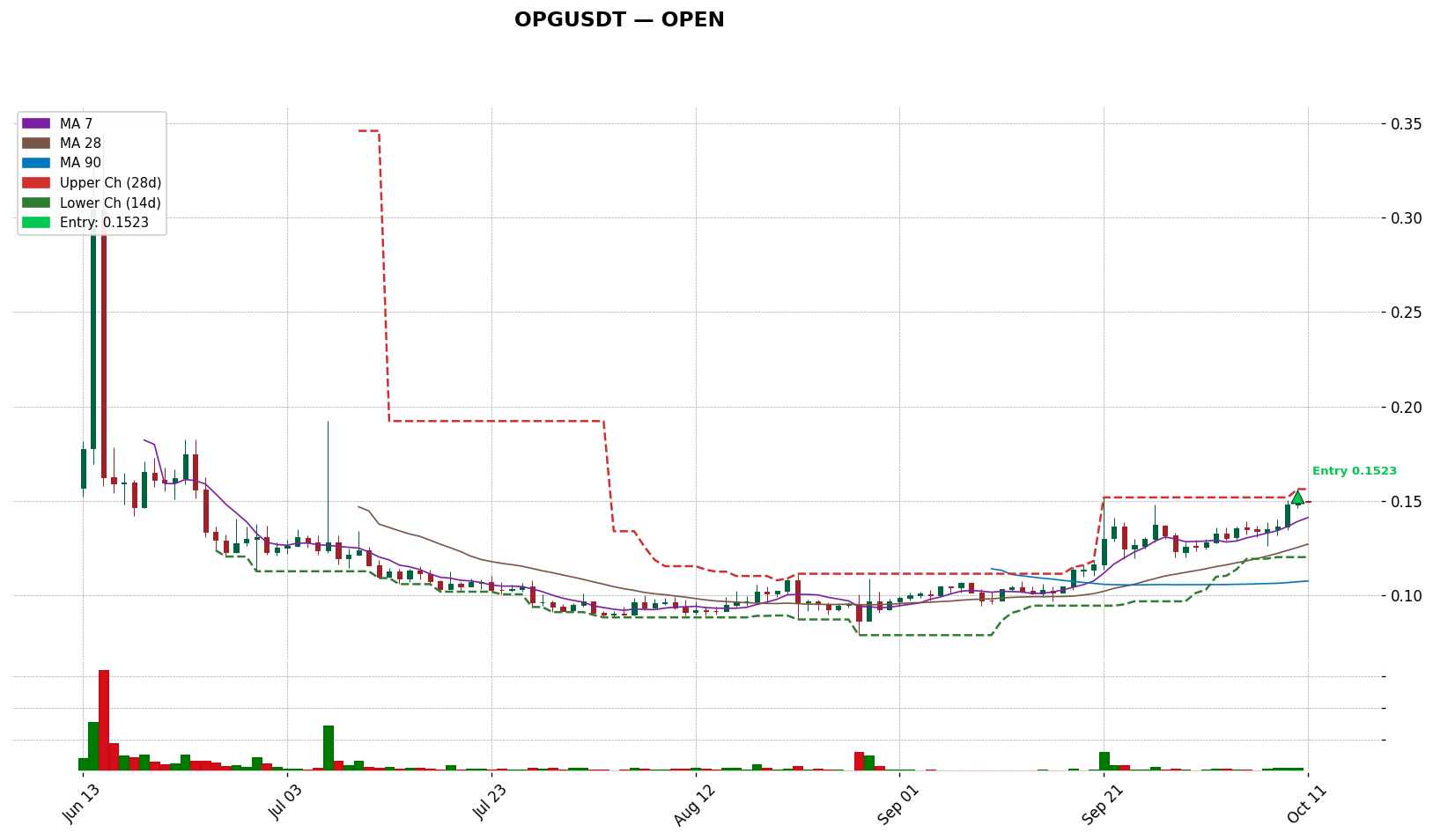Click the 'MA 90' legend label
Image resolution: width=1433 pixels, height=840 pixels.
(80, 163)
